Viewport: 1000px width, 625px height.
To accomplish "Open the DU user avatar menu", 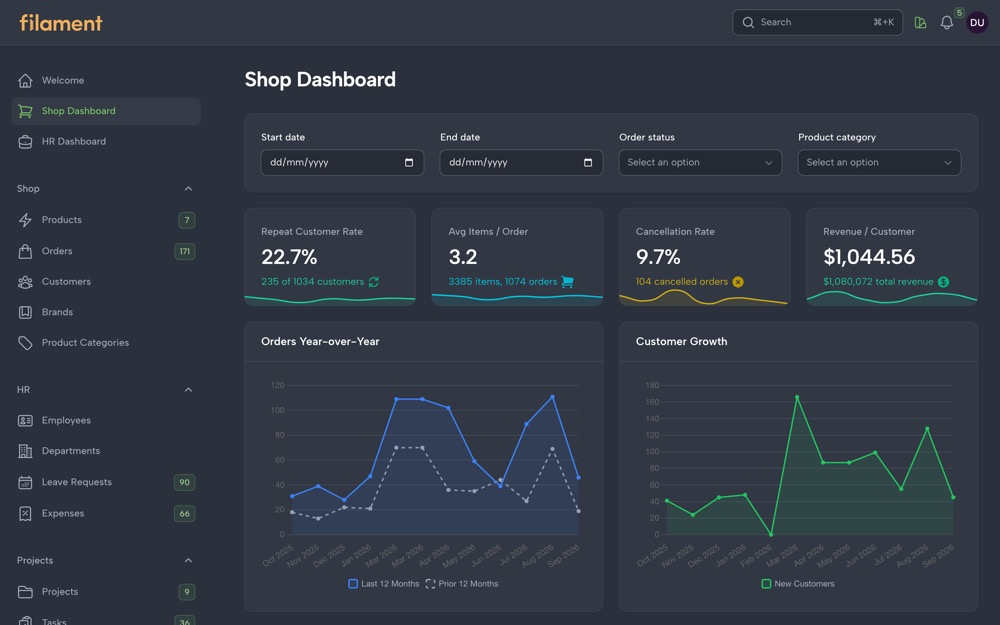I will click(x=976, y=22).
